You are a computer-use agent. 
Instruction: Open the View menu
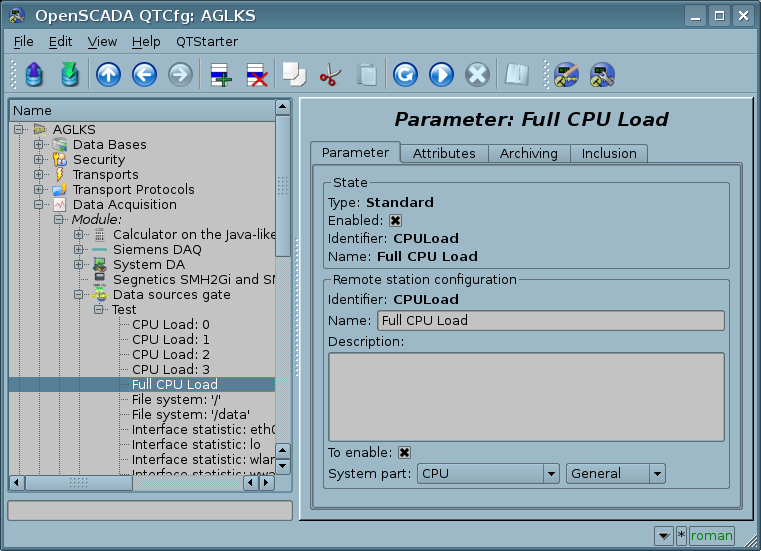102,42
